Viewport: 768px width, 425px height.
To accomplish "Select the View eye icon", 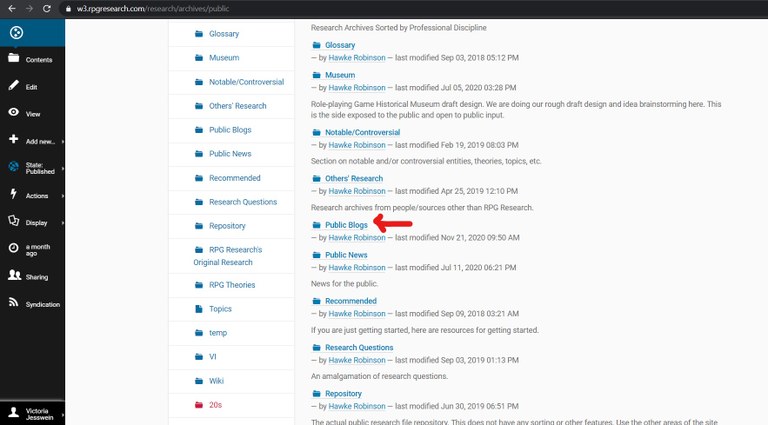I will [x=14, y=113].
